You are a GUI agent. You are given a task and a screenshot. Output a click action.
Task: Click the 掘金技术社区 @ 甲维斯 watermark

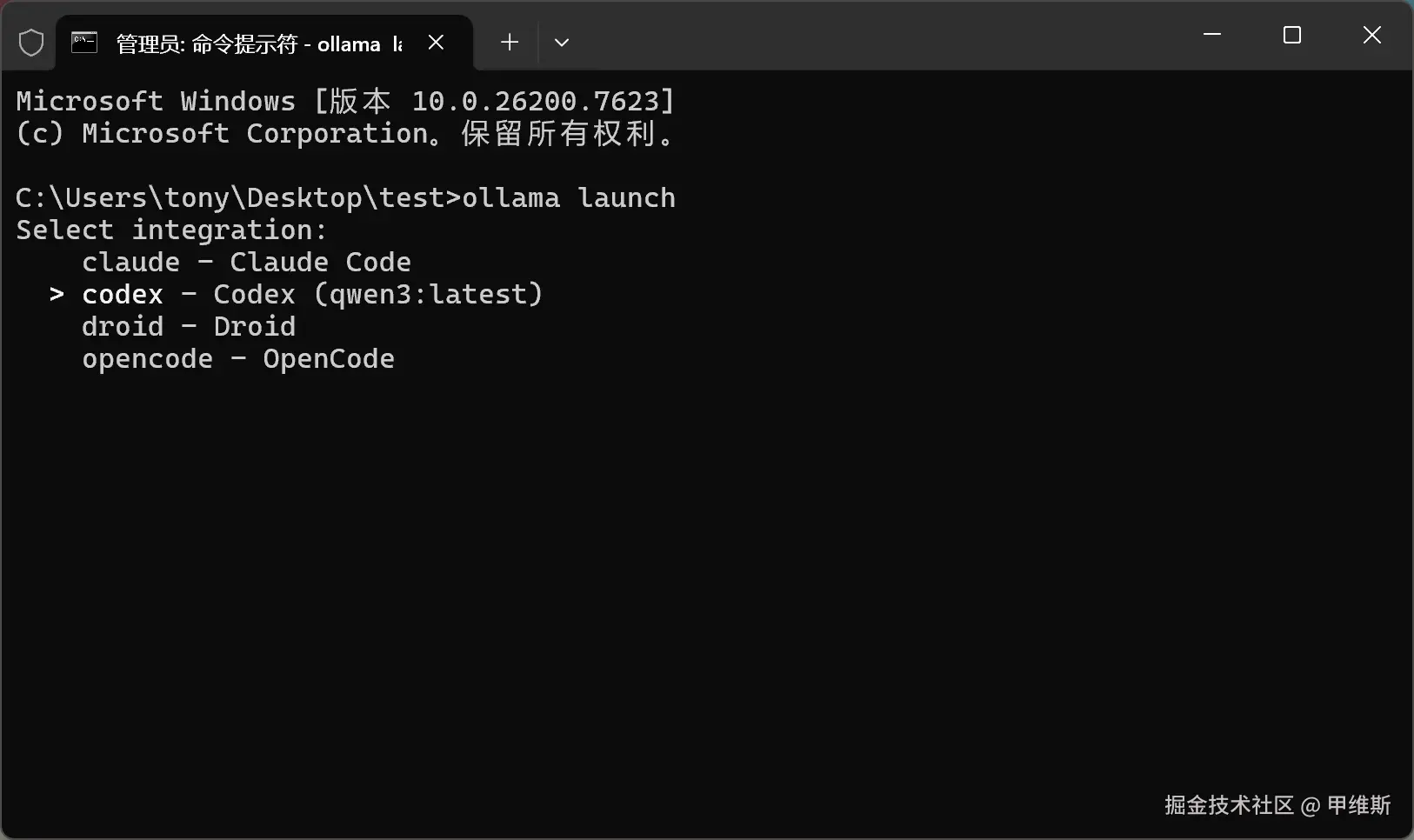[x=1277, y=805]
